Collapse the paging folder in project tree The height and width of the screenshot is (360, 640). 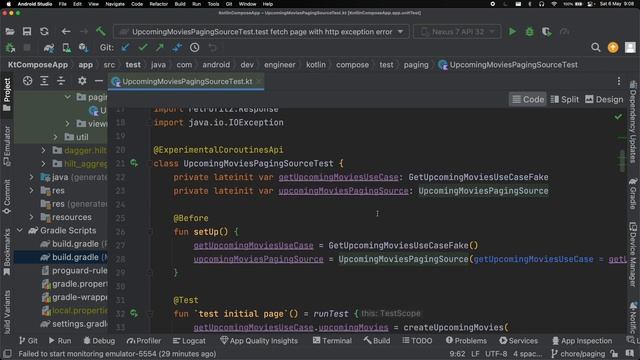pos(67,97)
